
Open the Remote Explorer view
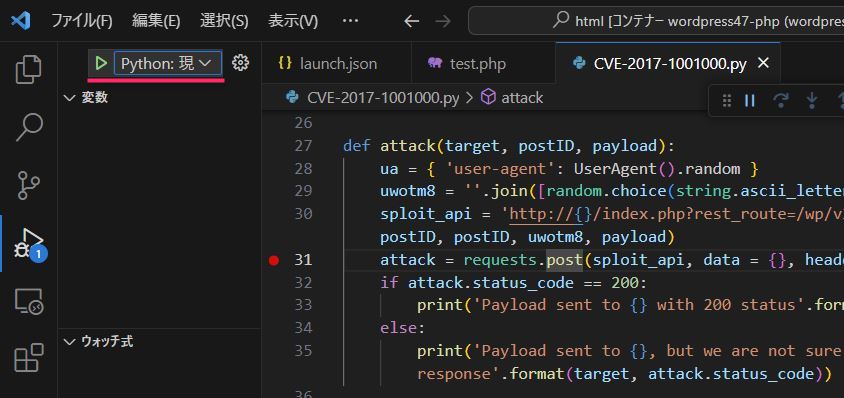29,301
